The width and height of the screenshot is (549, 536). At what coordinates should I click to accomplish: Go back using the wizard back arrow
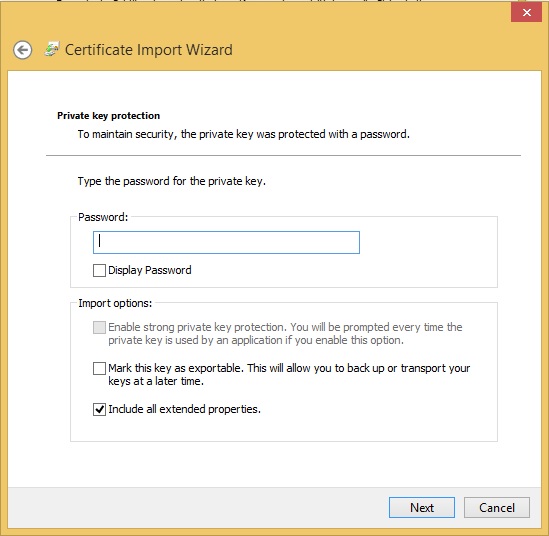click(x=23, y=50)
